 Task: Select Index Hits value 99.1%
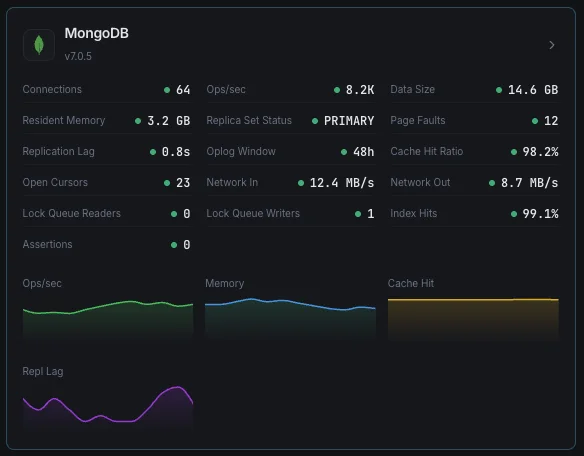540,213
